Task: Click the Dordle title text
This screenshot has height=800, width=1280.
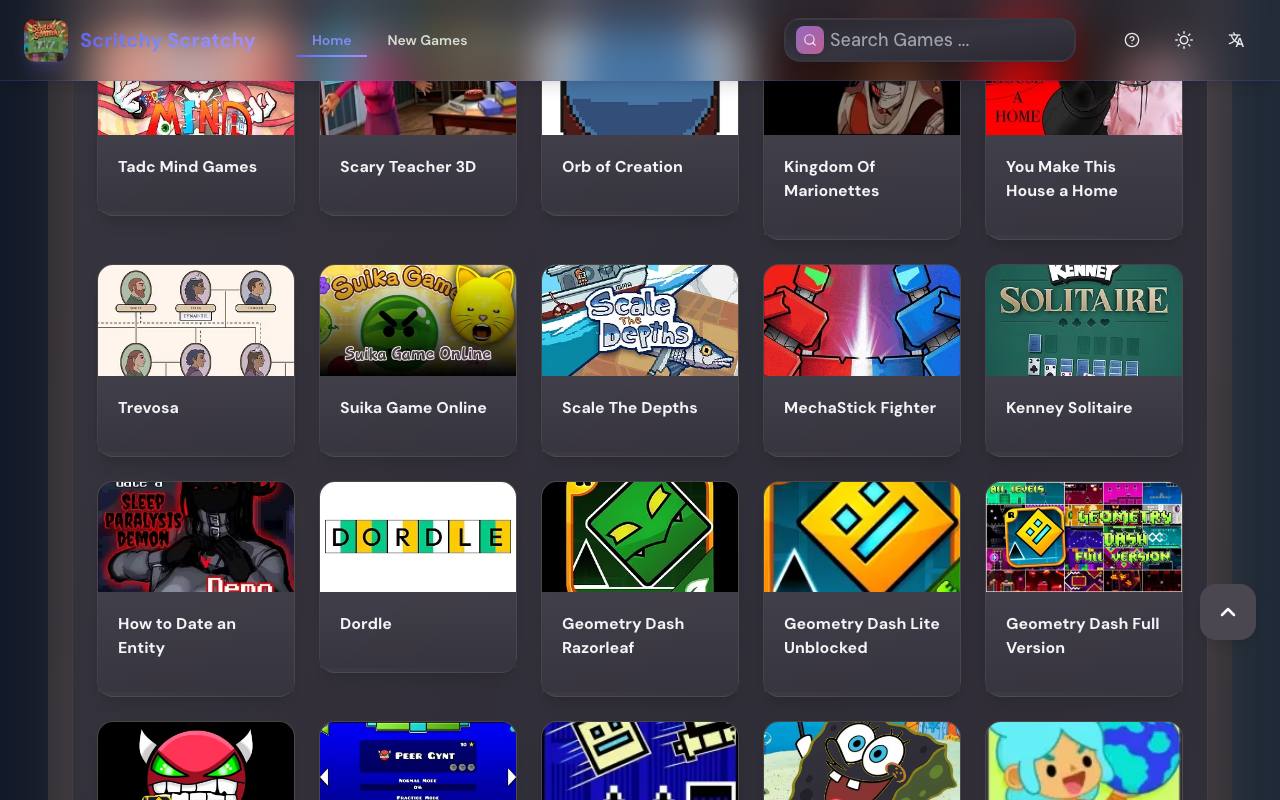Action: pyautogui.click(x=366, y=624)
